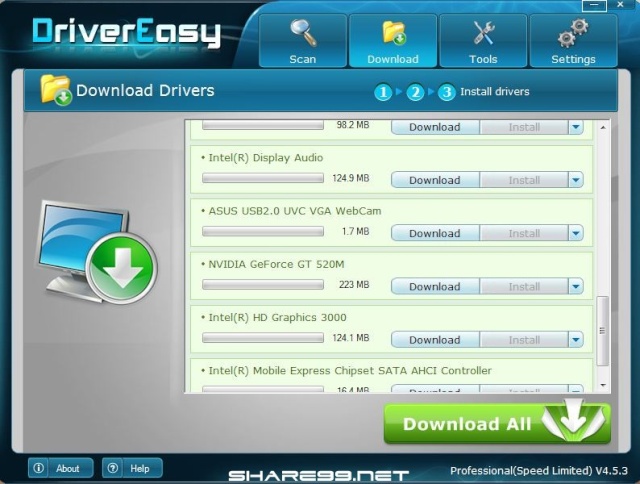The image size is (640, 484).
Task: Click the 124.9 MB size value
Action: pyautogui.click(x=351, y=178)
